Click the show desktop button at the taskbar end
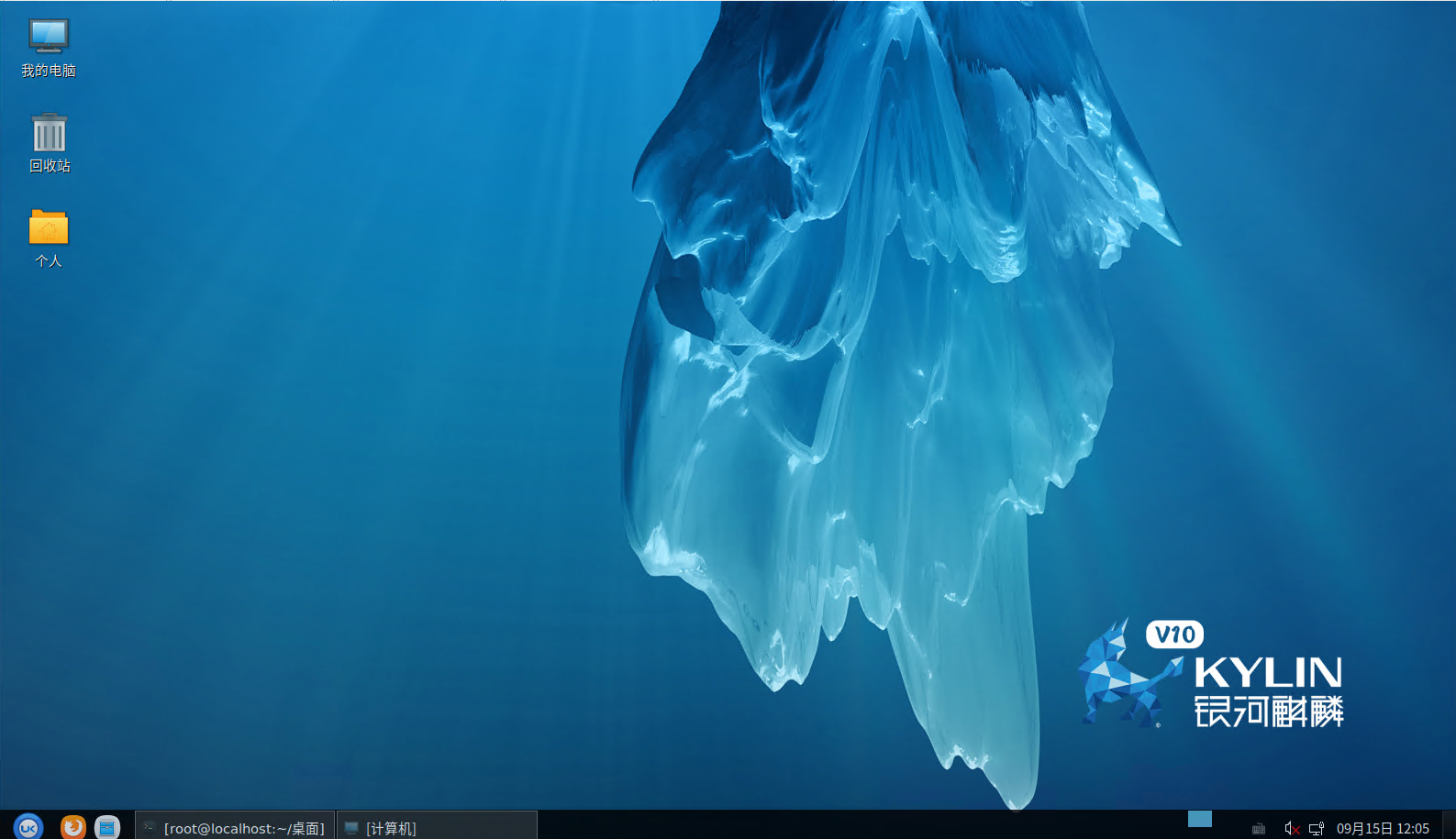Image resolution: width=1456 pixels, height=839 pixels. click(x=1449, y=825)
